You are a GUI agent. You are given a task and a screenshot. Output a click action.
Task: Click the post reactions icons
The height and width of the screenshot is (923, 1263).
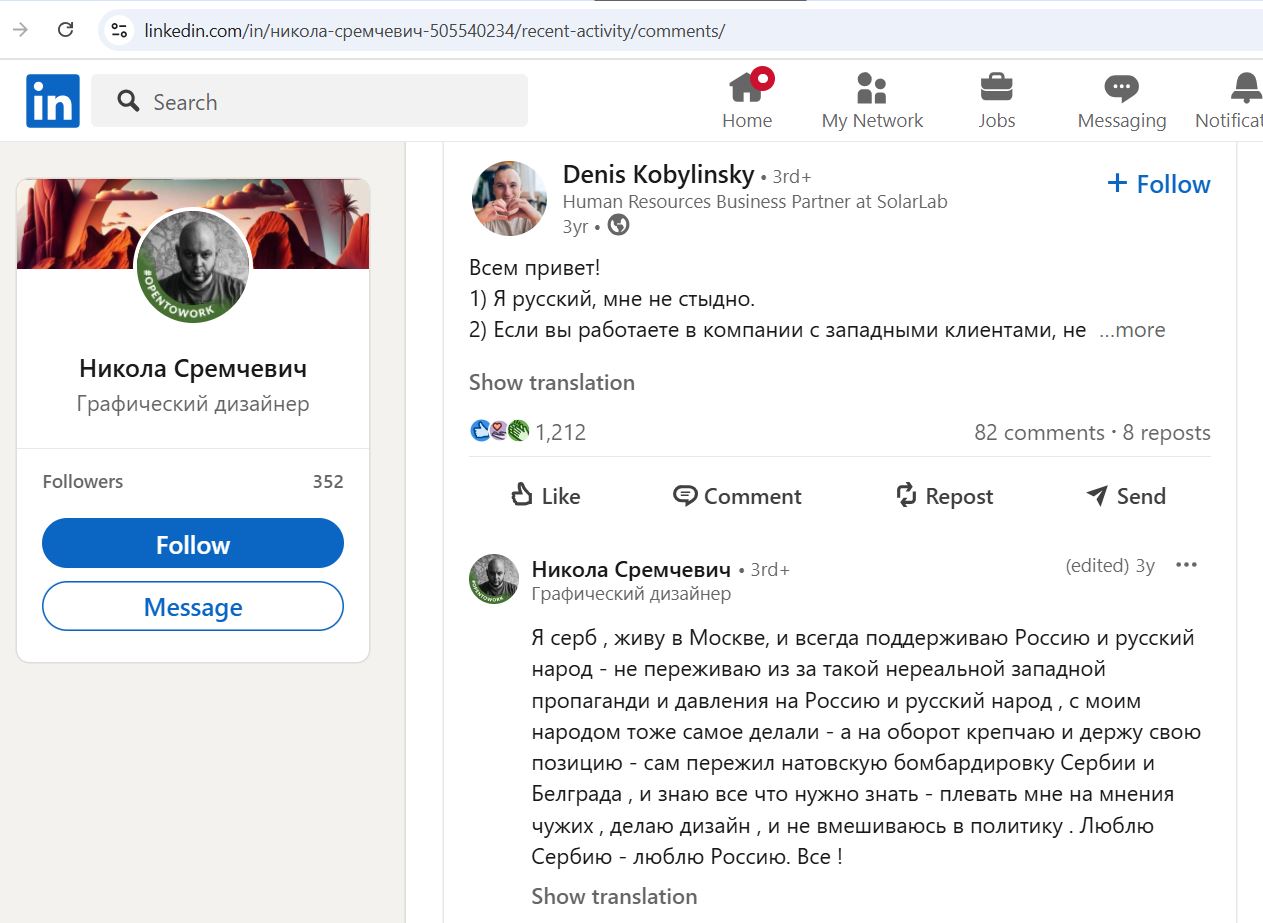pyautogui.click(x=499, y=432)
